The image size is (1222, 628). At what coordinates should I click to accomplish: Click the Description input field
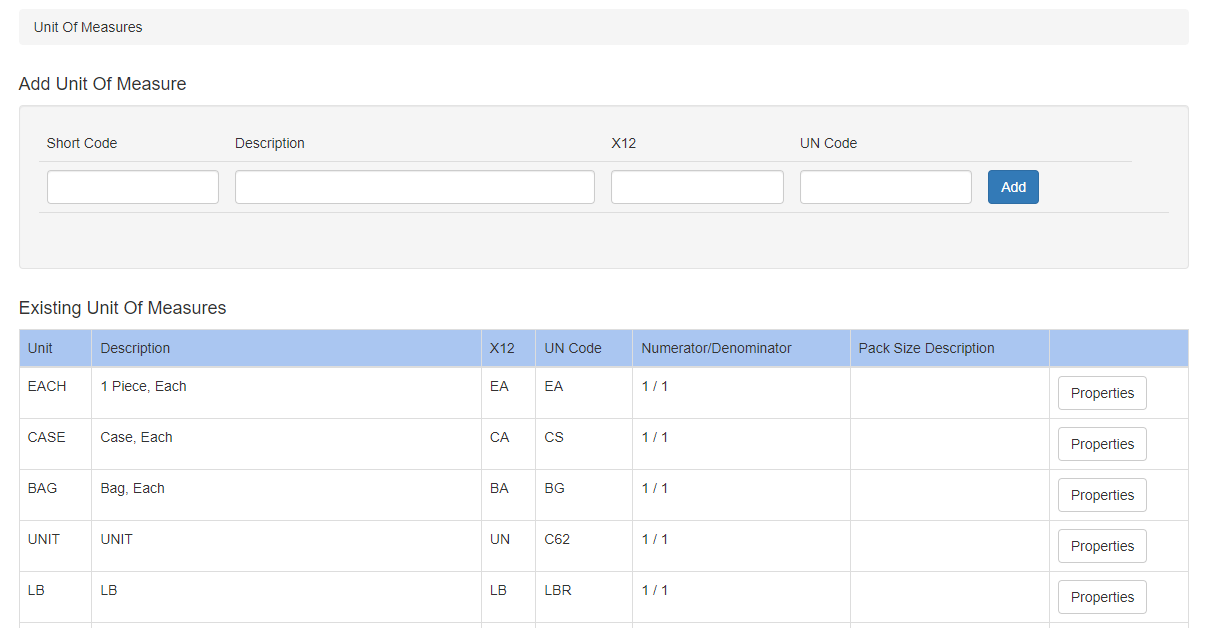[x=415, y=187]
